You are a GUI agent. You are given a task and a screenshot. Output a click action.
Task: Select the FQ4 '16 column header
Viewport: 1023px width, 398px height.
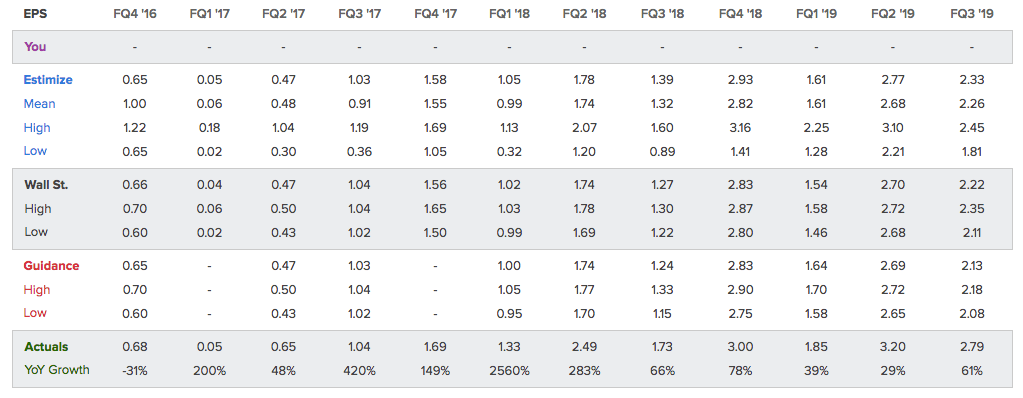[x=135, y=13]
